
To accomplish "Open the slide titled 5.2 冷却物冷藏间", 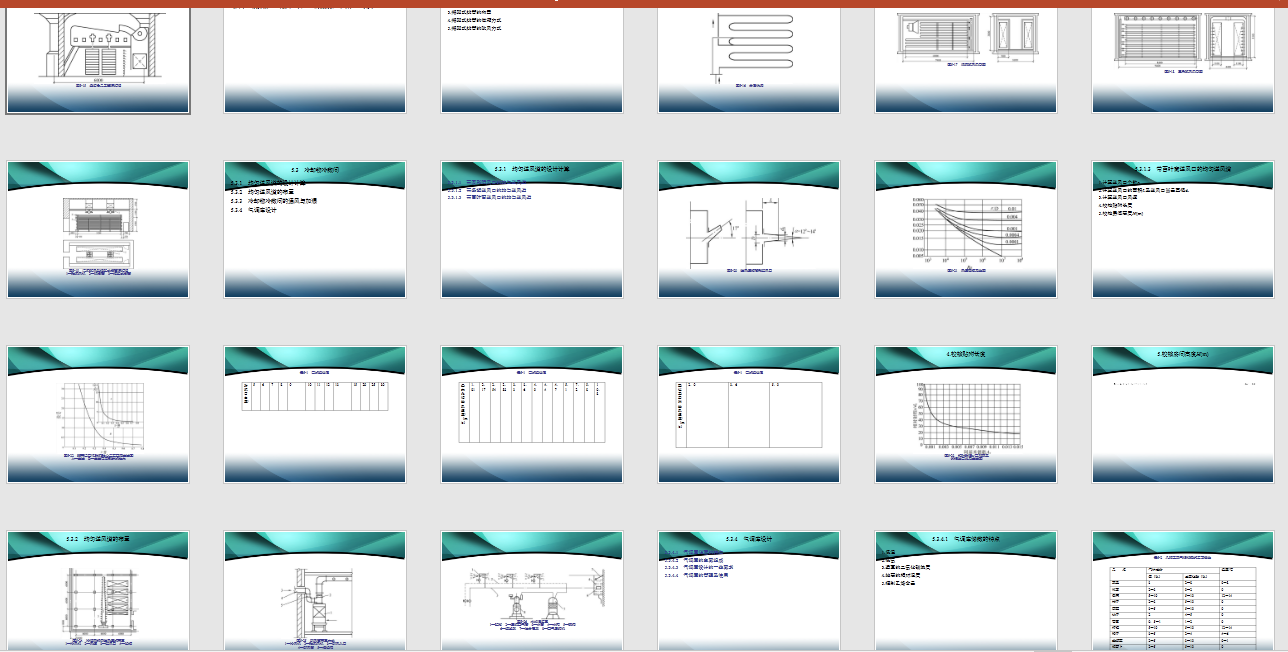I will click(315, 230).
